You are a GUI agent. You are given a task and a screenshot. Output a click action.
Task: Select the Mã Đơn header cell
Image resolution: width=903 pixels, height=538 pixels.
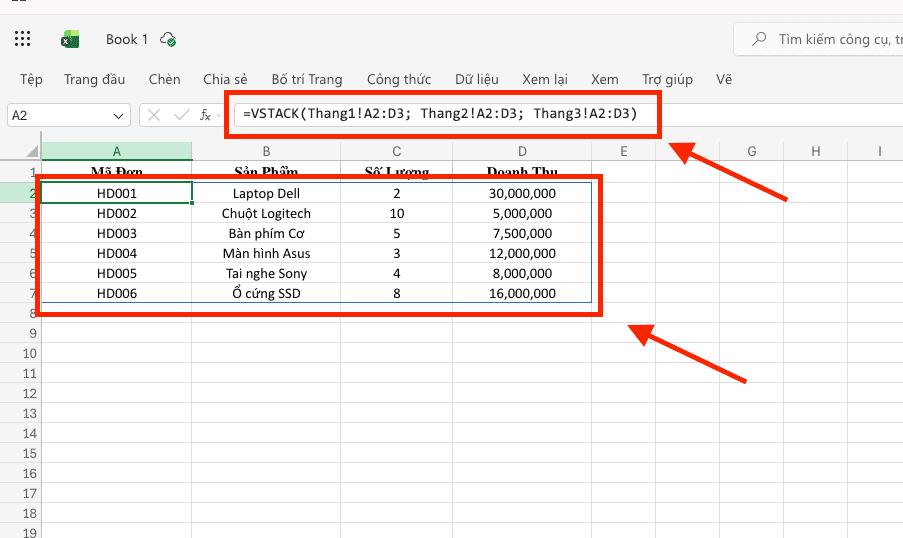pyautogui.click(x=117, y=172)
